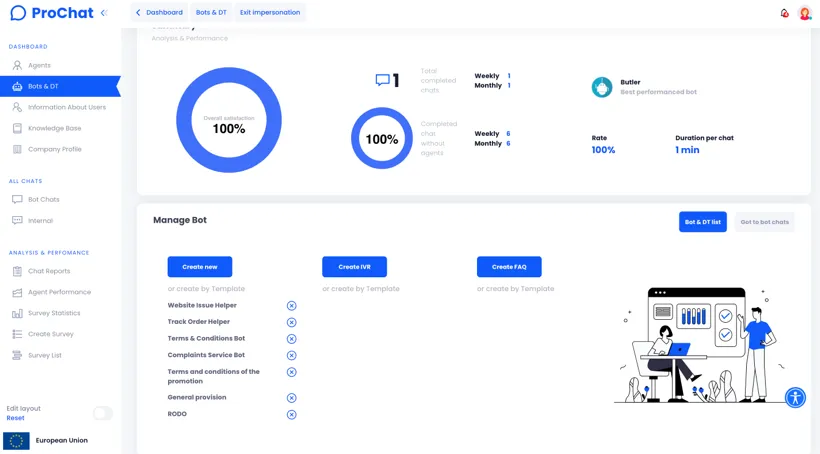Open the user avatar profile menu
The height and width of the screenshot is (454, 820).
pyautogui.click(x=805, y=13)
